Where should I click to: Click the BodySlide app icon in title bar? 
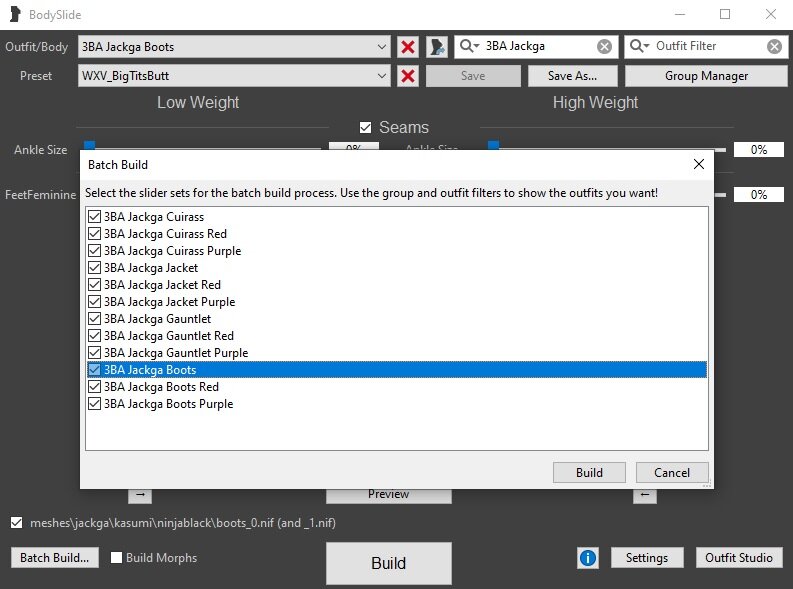[x=15, y=14]
